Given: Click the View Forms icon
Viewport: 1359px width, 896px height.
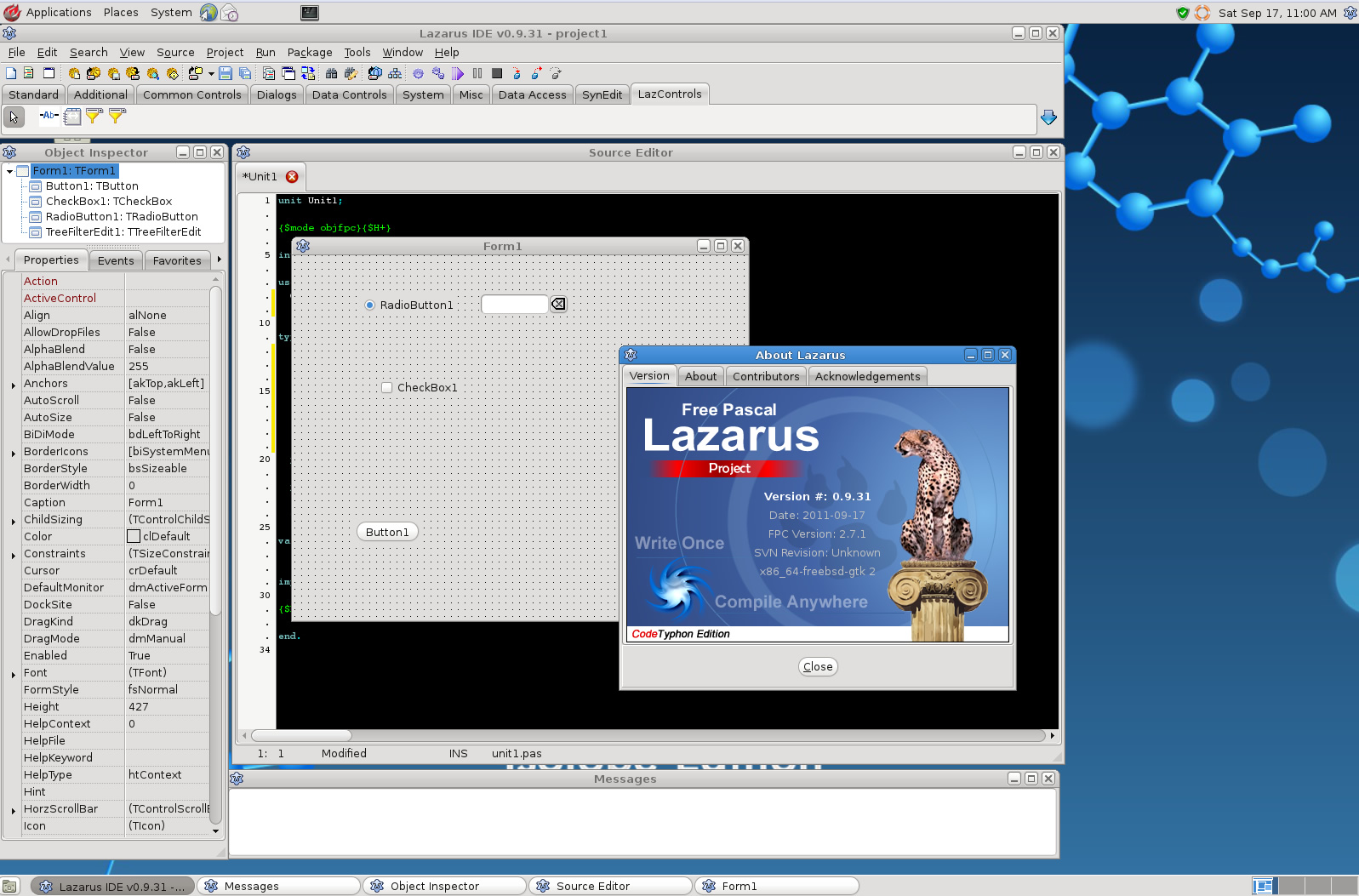Looking at the screenshot, I should (288, 73).
